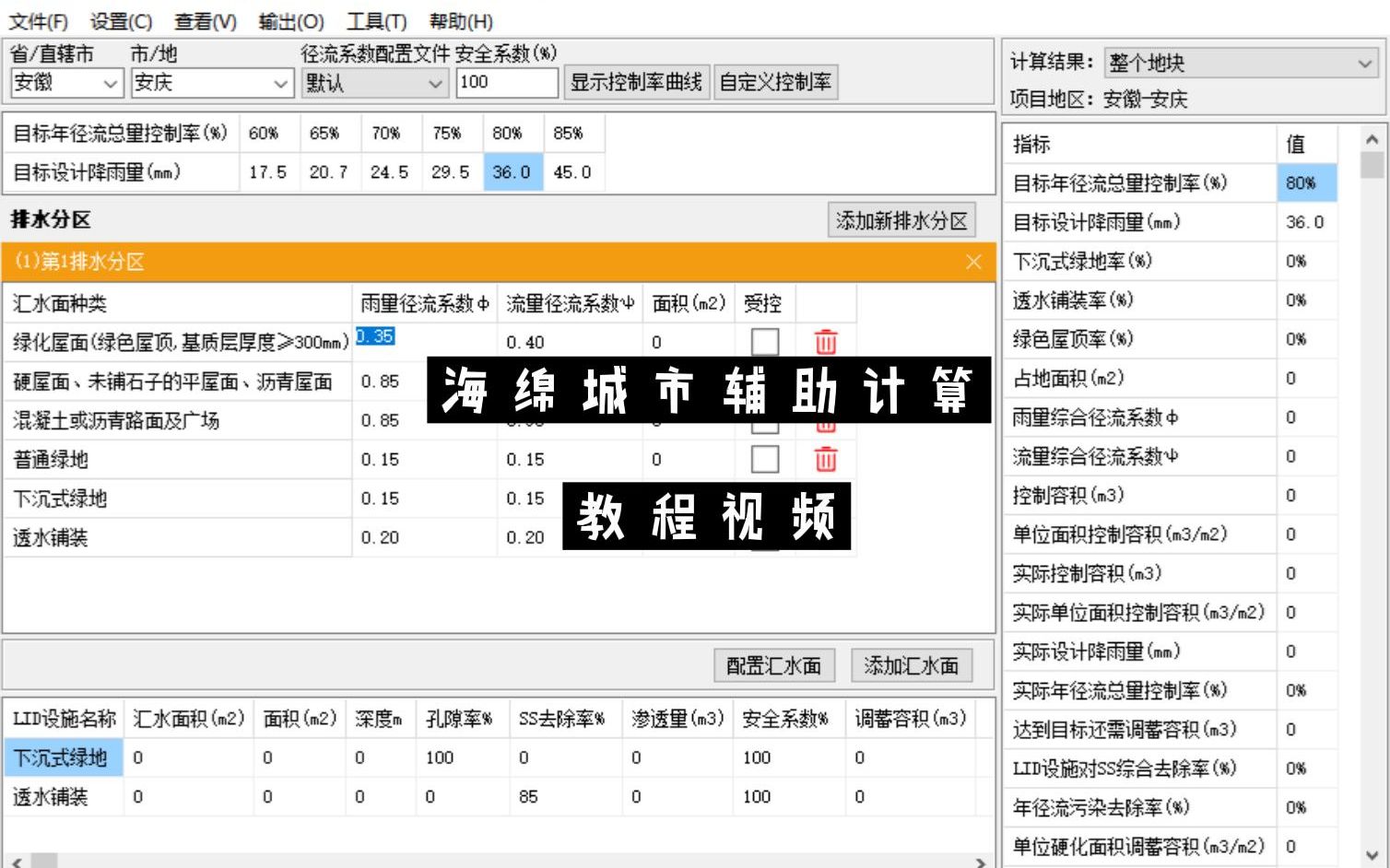Click the LID设施名称 column header

[64, 719]
